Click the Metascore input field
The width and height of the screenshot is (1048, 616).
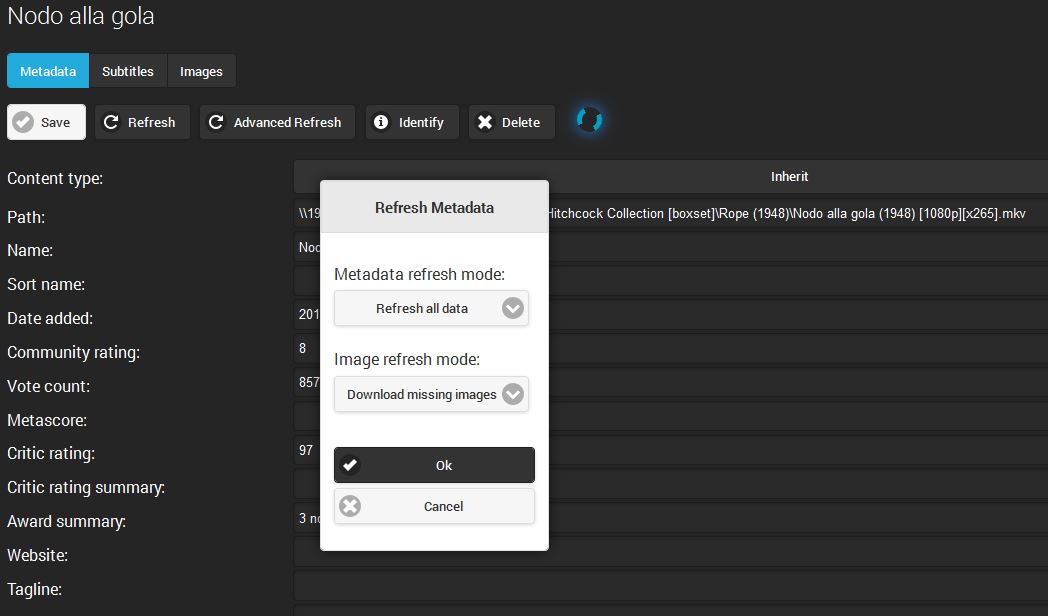tap(670, 417)
